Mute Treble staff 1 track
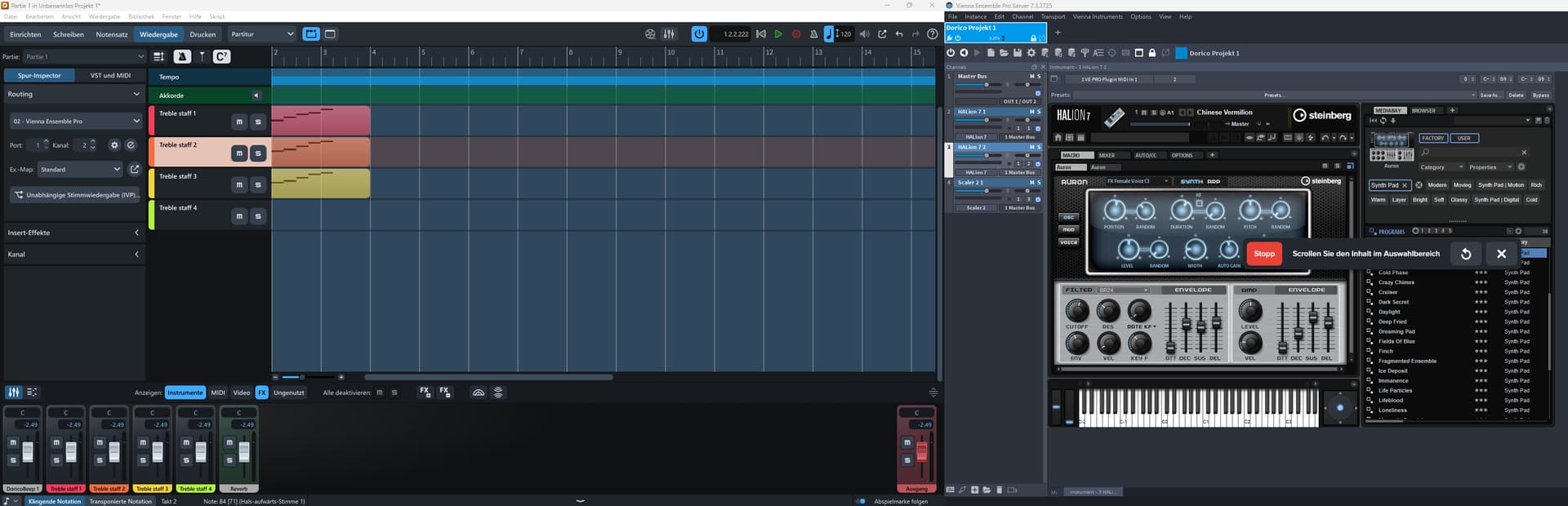The height and width of the screenshot is (506, 1568). [x=239, y=122]
